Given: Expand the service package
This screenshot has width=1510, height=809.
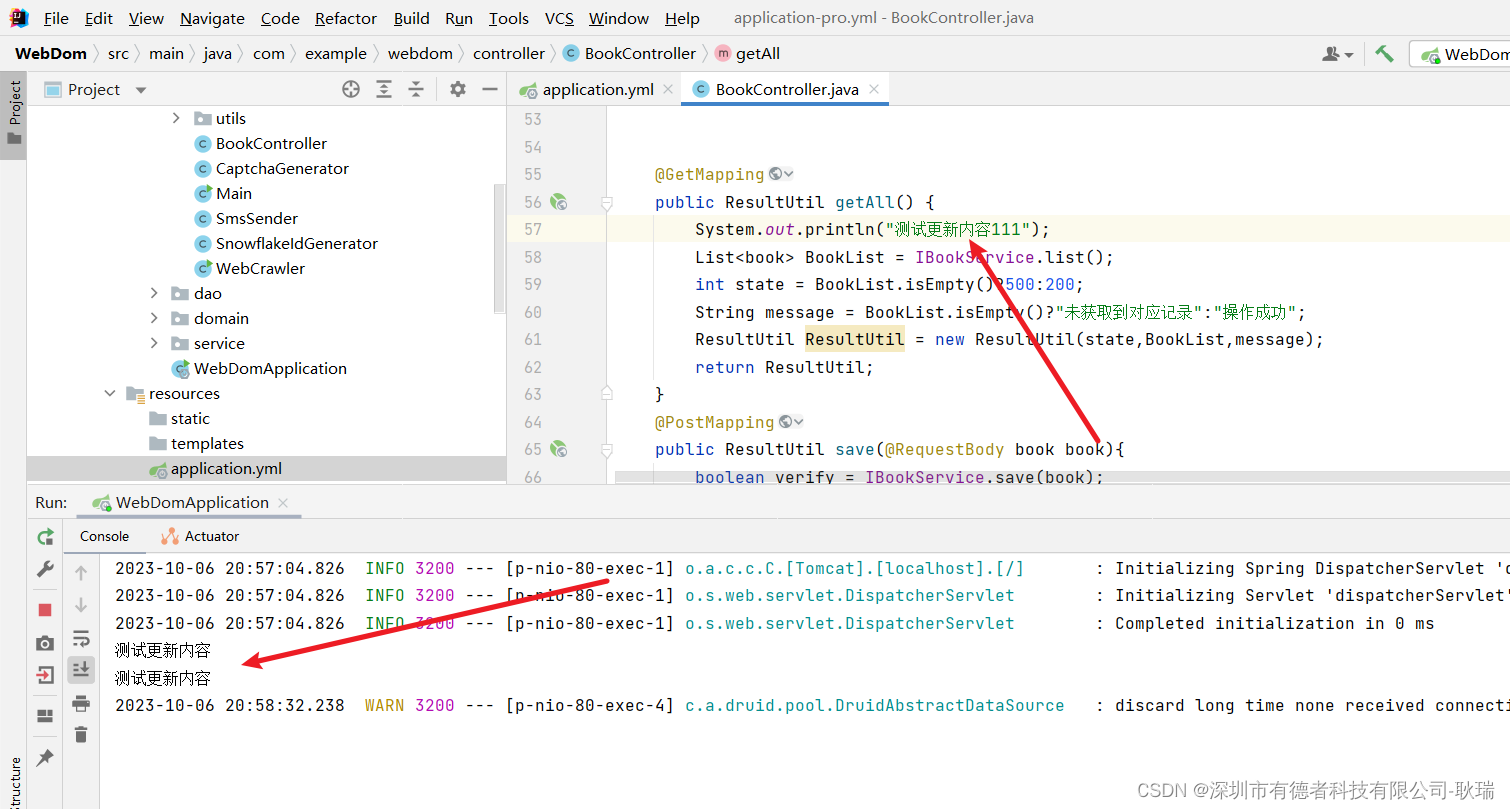Looking at the screenshot, I should tap(154, 343).
